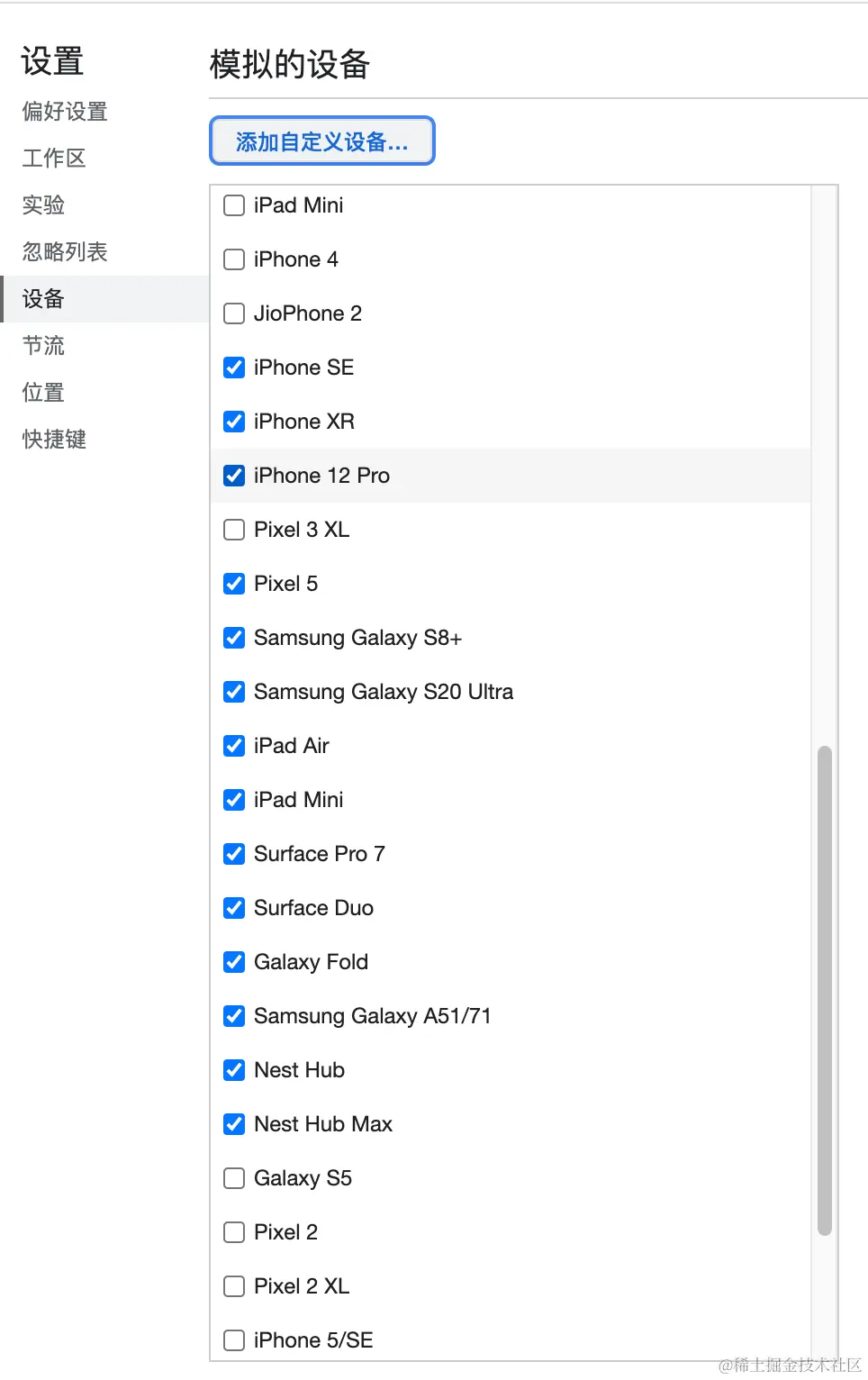The width and height of the screenshot is (868, 1380).
Task: Disable Samsung Galaxy A51/71 checkbox
Action: 234,1016
